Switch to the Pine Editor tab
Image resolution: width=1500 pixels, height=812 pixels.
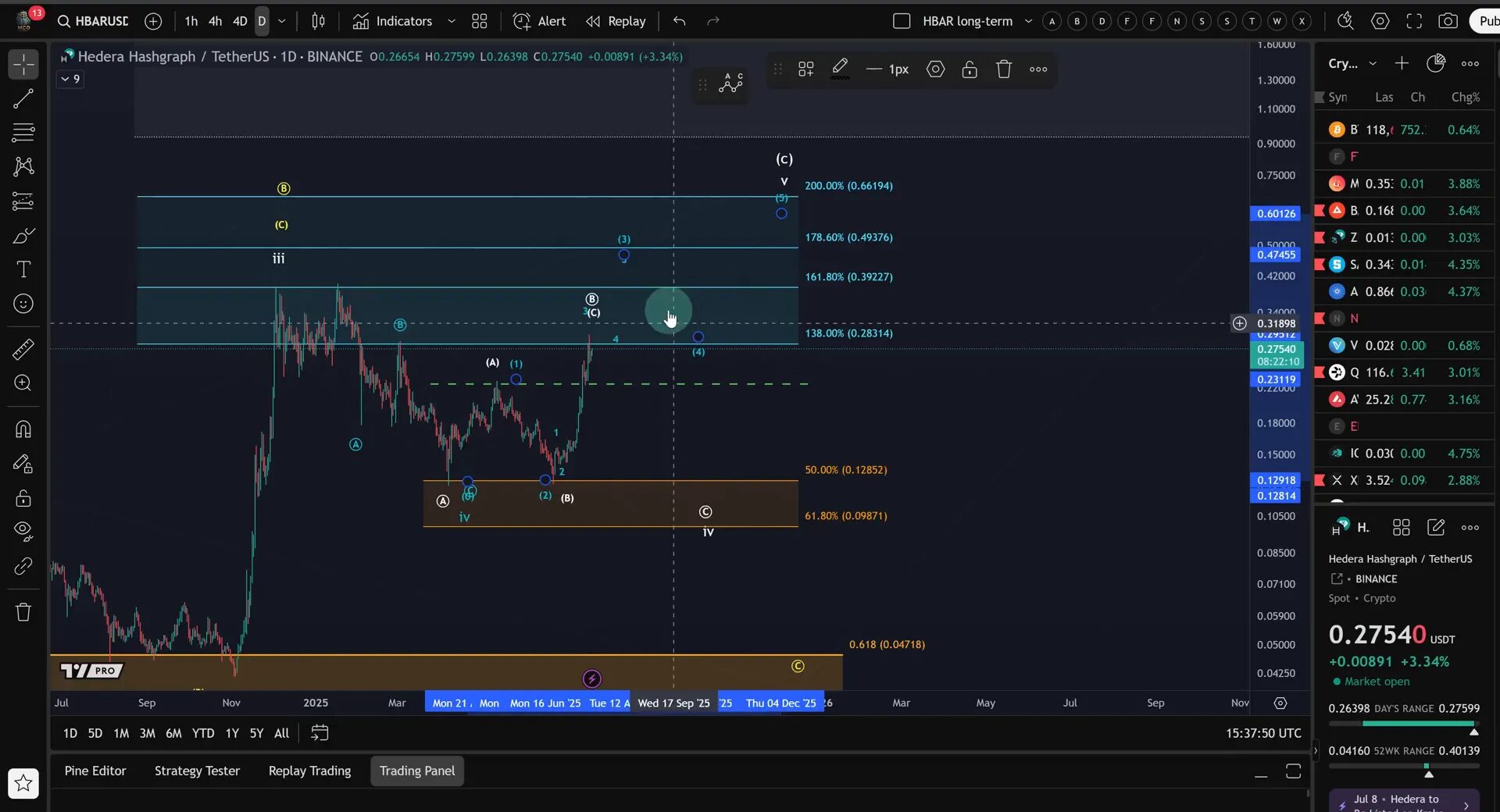coord(95,771)
